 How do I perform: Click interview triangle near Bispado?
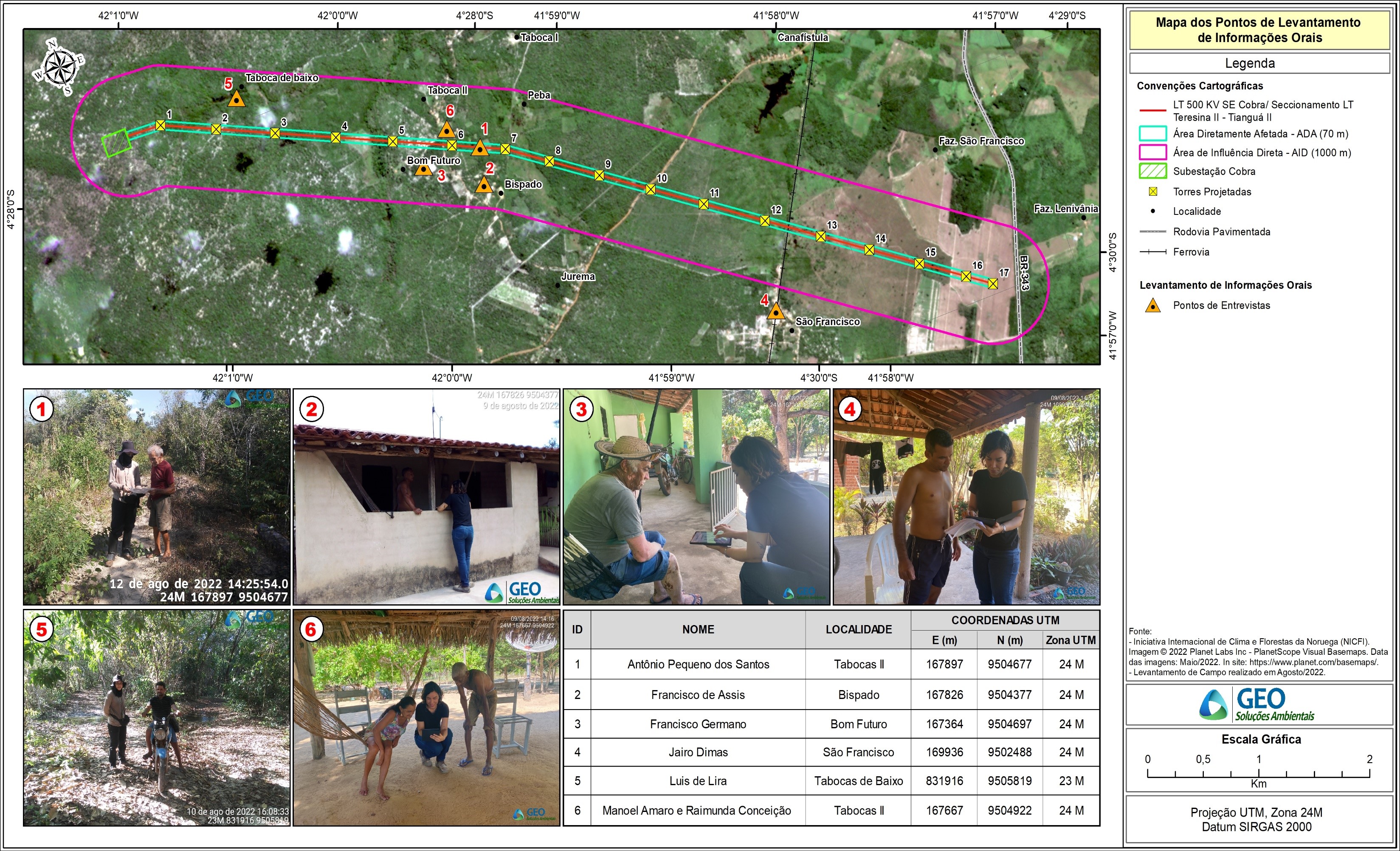click(484, 185)
